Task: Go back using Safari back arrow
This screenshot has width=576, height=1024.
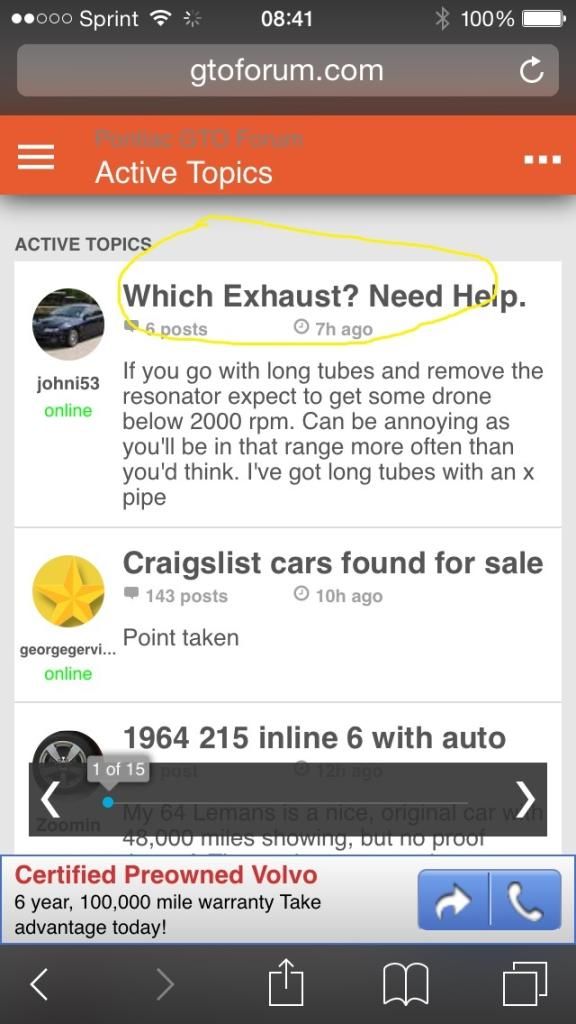Action: pos(39,984)
